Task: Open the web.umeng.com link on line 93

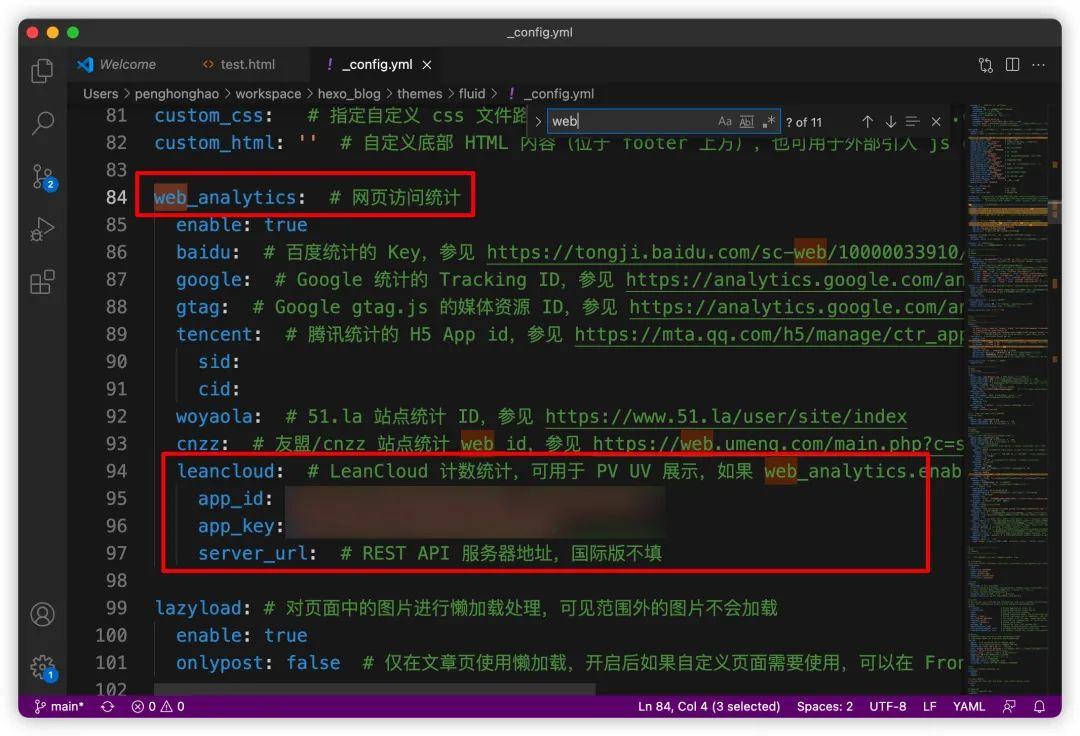Action: [x=778, y=444]
